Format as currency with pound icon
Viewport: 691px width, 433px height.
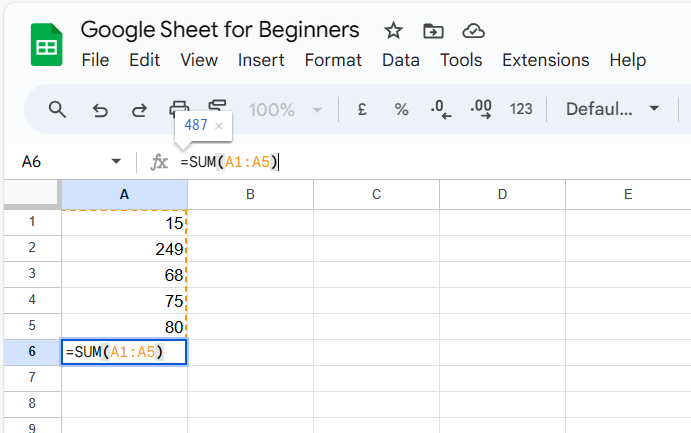(362, 109)
